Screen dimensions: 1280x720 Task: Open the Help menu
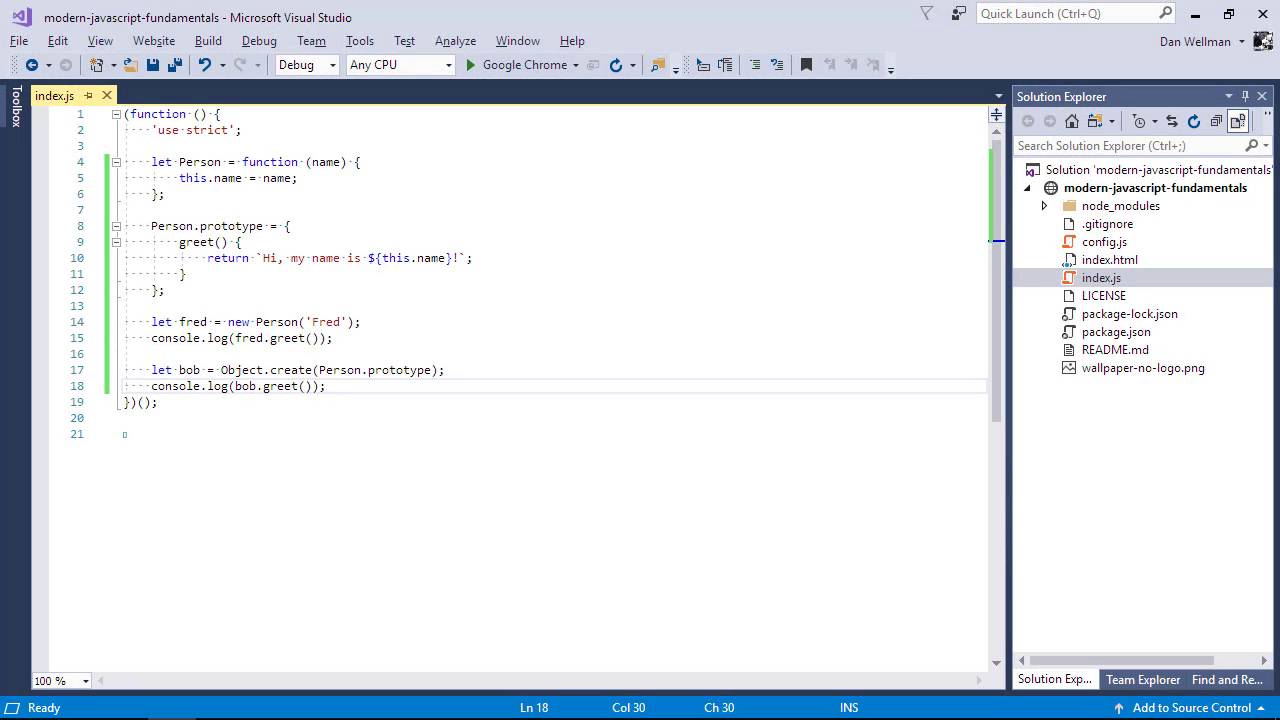[x=572, y=41]
